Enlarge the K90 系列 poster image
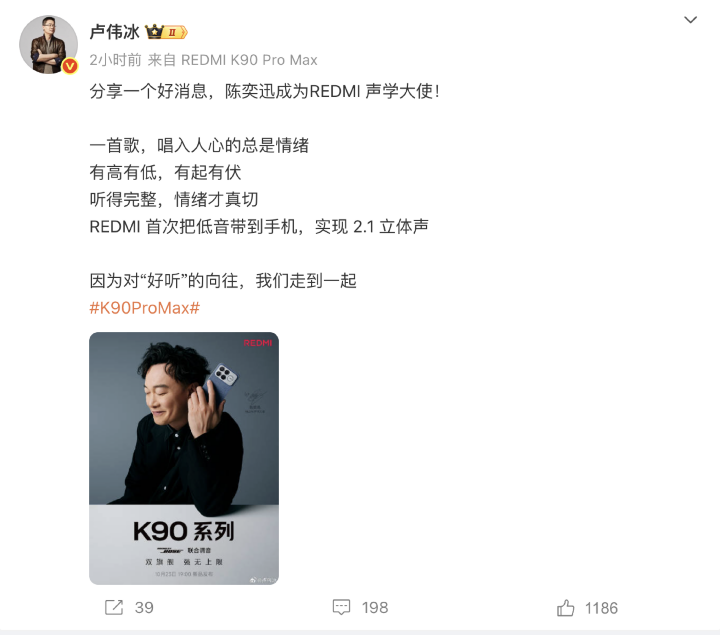 [x=184, y=458]
